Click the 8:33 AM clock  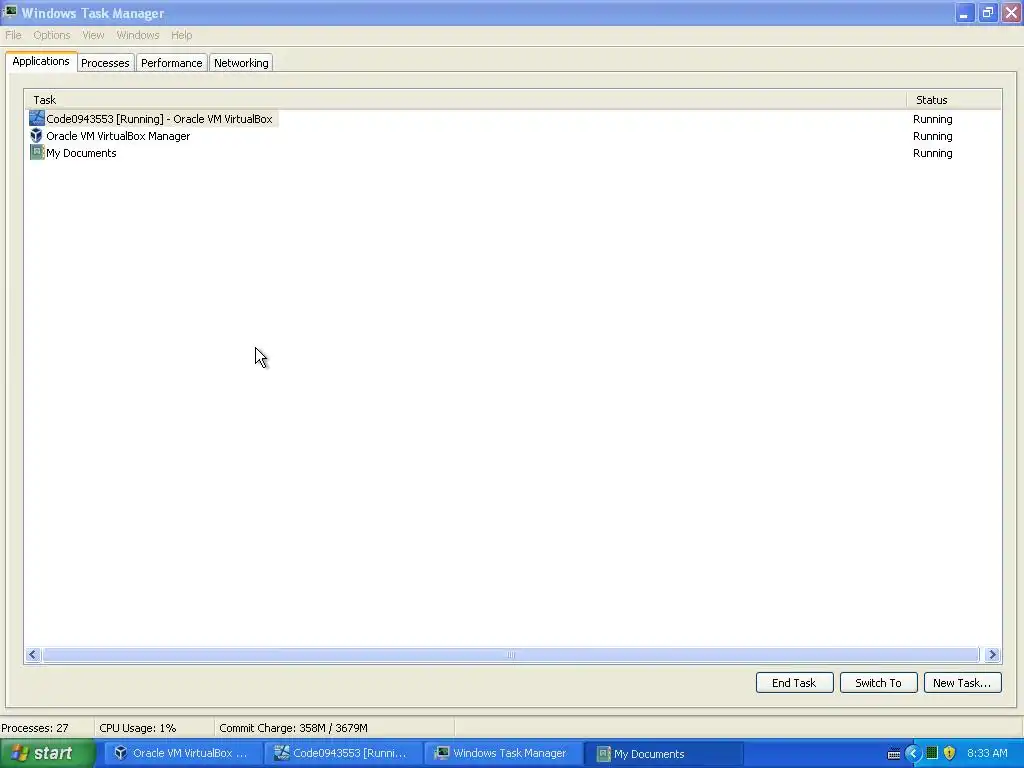coord(987,753)
